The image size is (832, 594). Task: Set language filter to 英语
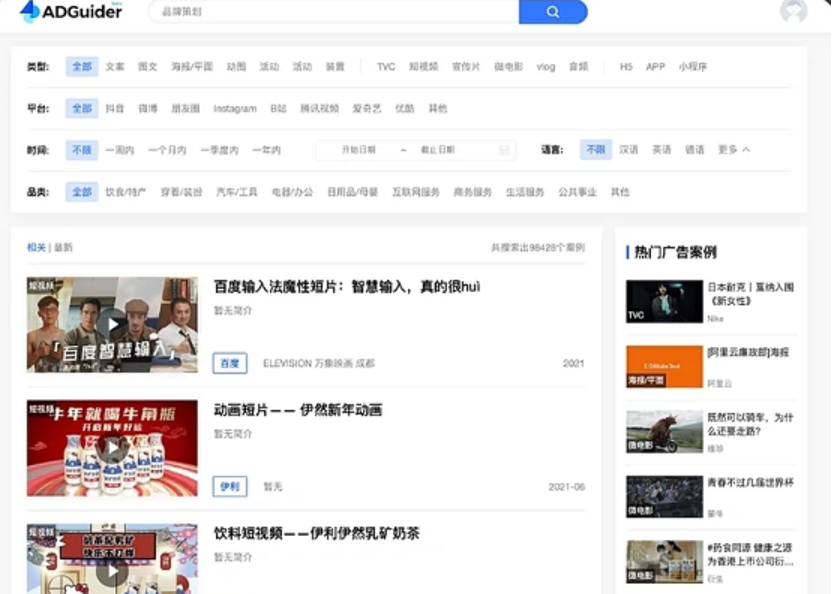661,150
